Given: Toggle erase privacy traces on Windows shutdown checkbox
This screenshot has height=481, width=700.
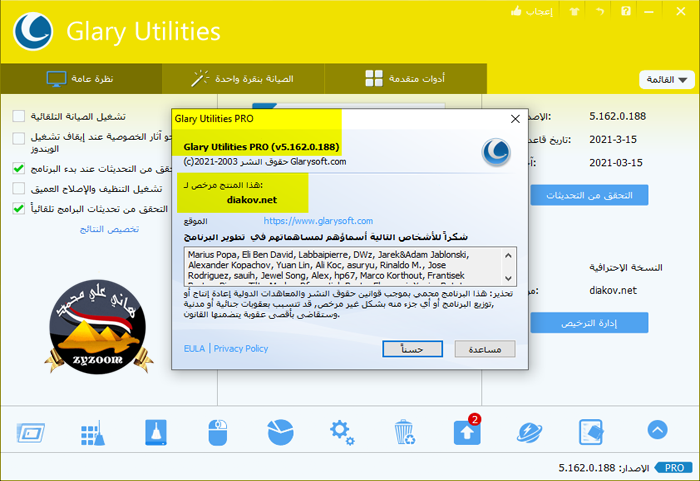Looking at the screenshot, I should [x=19, y=138].
